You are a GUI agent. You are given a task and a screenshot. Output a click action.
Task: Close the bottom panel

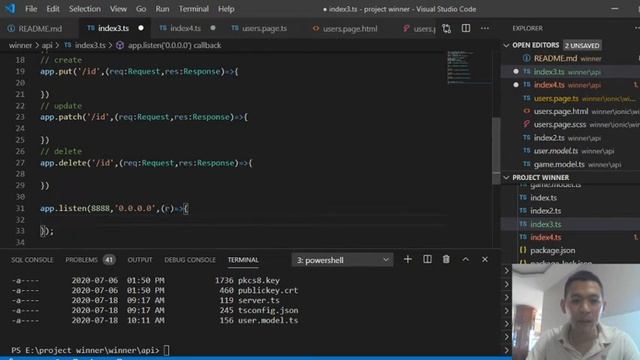[484, 260]
